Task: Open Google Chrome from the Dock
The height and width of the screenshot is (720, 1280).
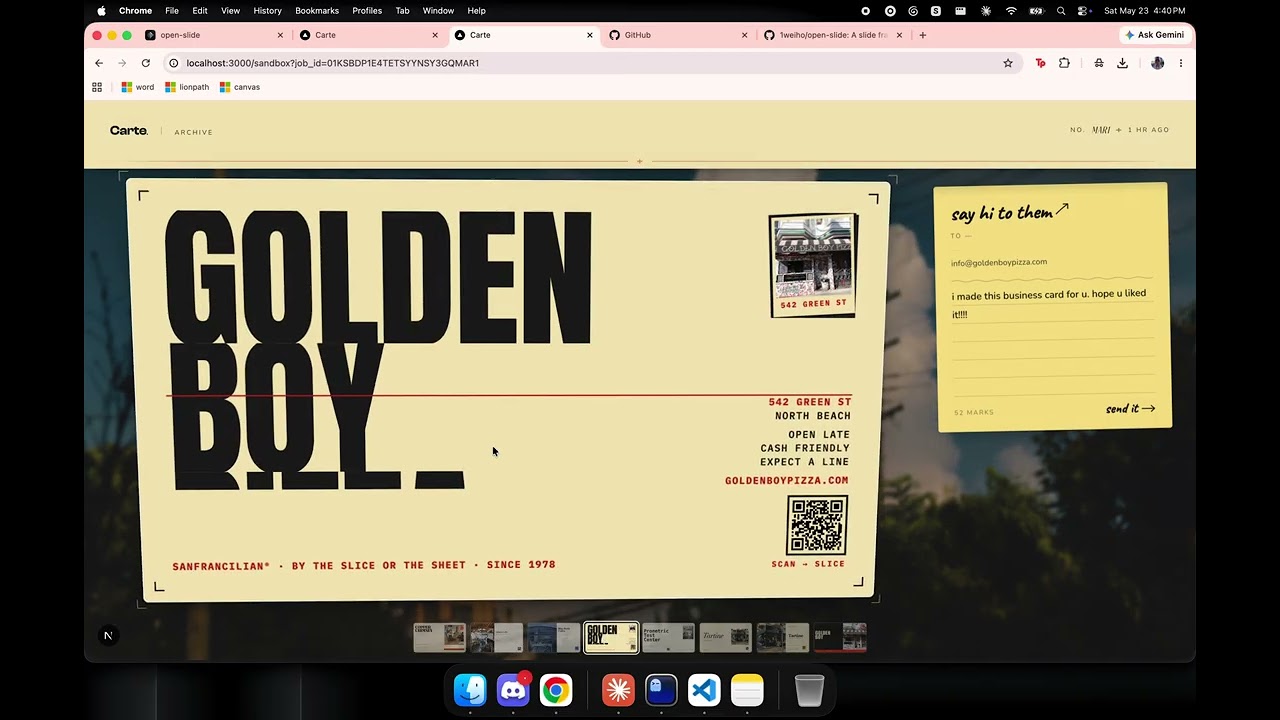Action: point(556,690)
